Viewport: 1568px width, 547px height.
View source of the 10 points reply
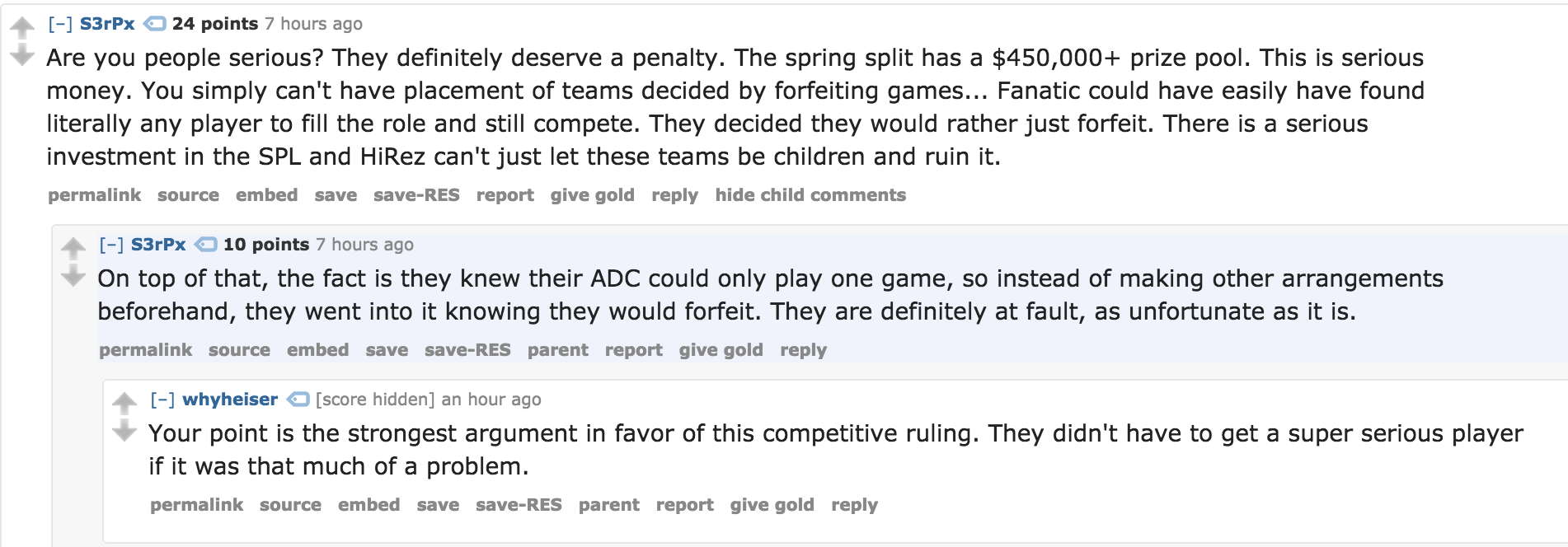(x=239, y=350)
